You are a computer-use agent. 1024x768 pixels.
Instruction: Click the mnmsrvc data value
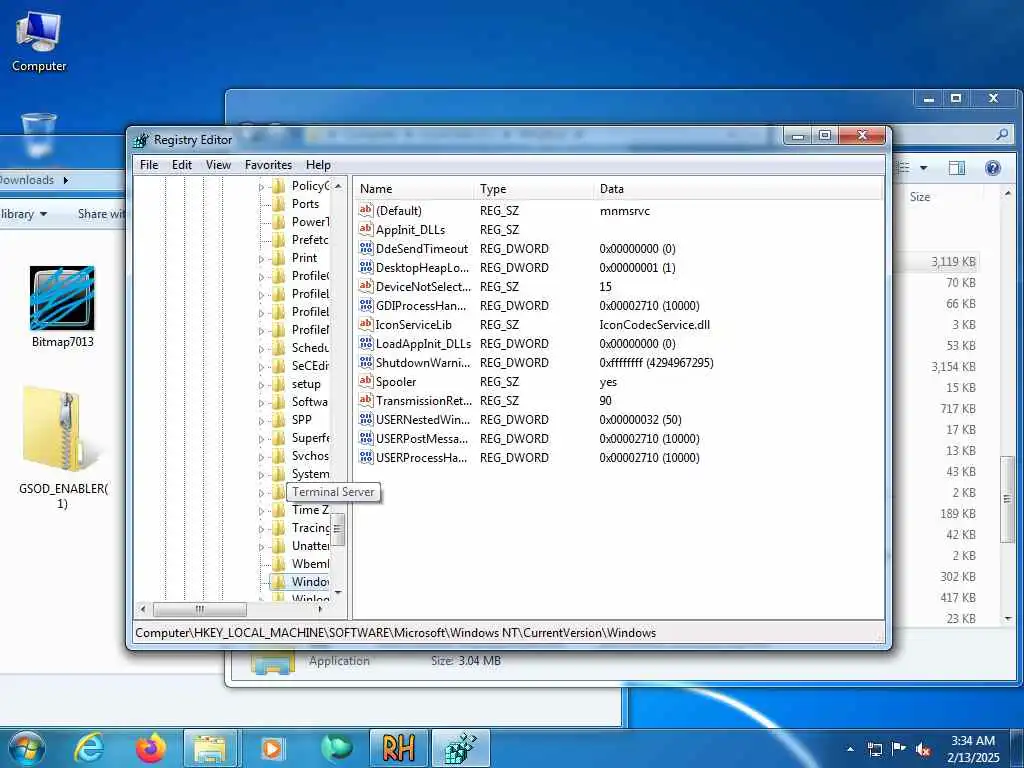point(624,211)
